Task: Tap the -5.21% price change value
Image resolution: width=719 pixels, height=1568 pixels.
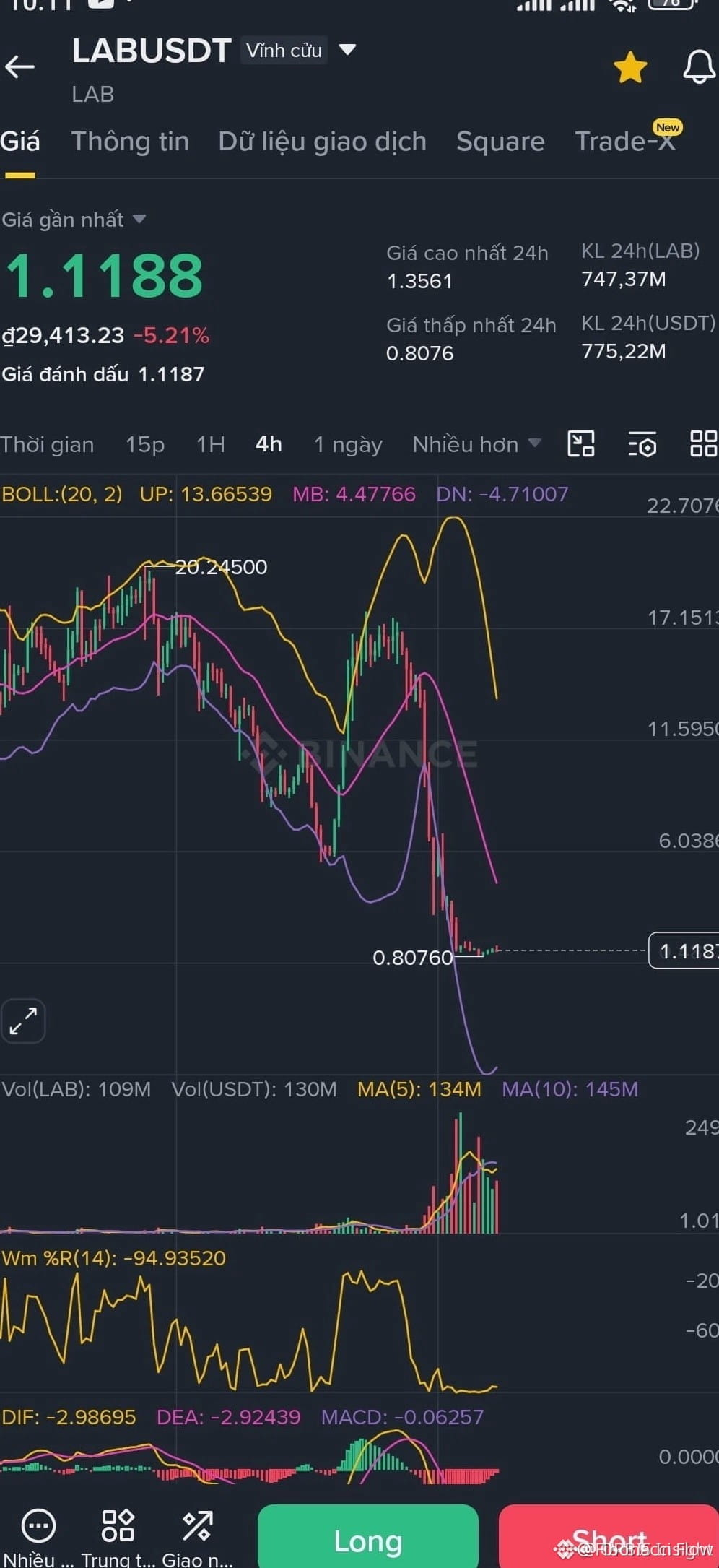Action: (172, 335)
